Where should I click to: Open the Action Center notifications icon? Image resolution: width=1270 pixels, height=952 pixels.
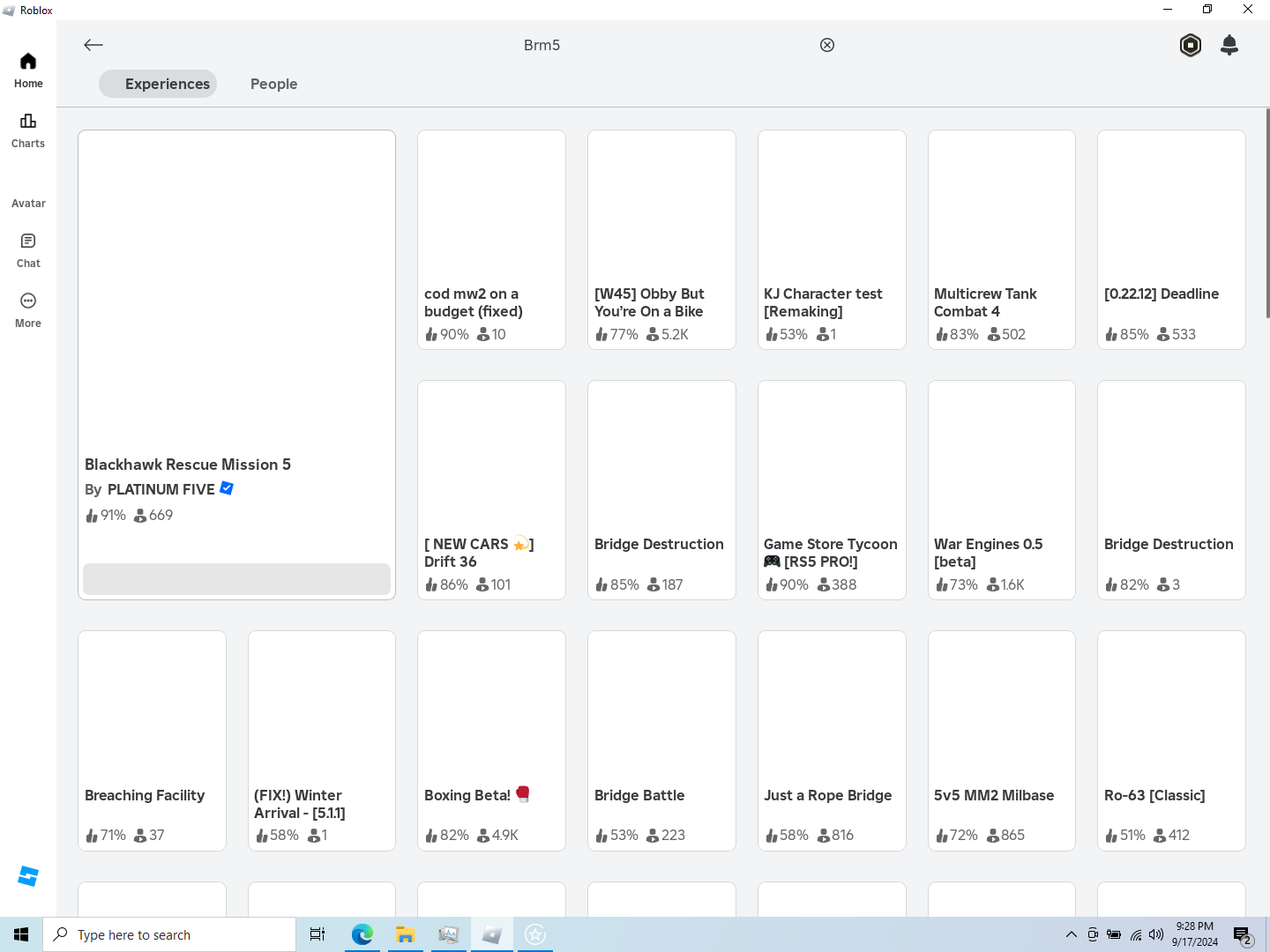[x=1243, y=934]
